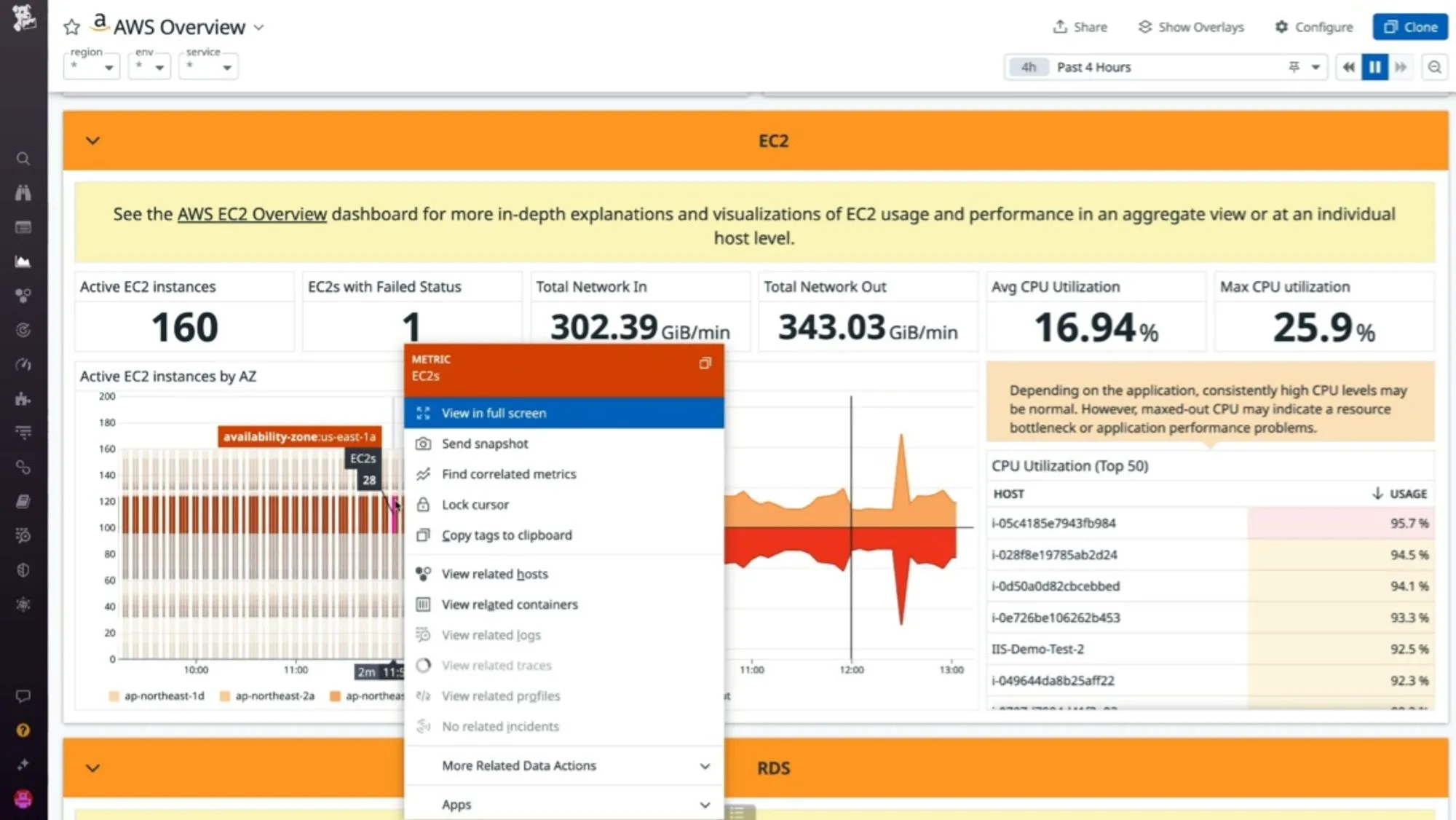The width and height of the screenshot is (1456, 820).
Task: Star the AWS Overview dashboard
Action: pyautogui.click(x=71, y=28)
